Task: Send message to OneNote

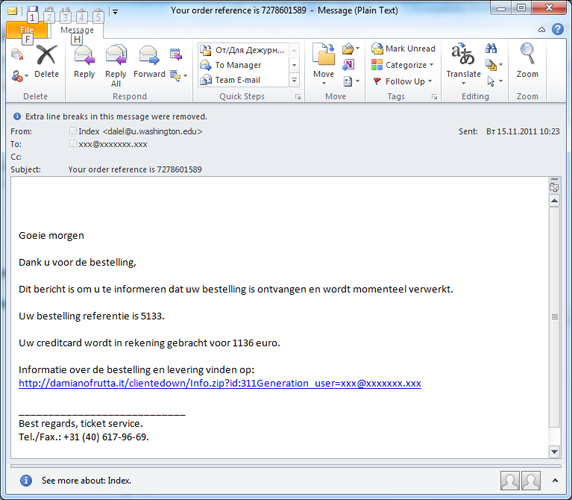Action: click(x=348, y=65)
